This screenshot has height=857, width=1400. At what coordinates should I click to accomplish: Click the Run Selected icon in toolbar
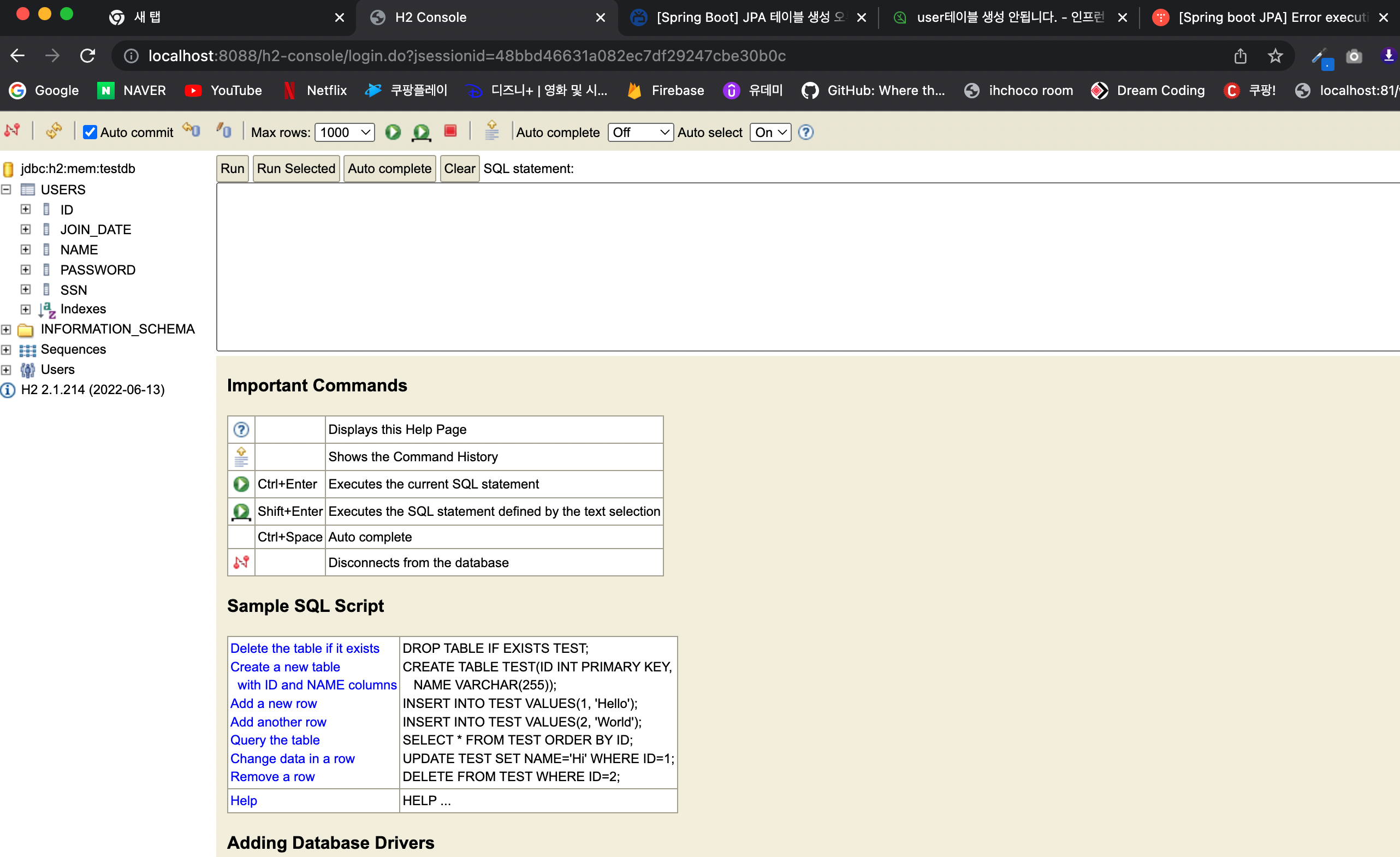[421, 132]
